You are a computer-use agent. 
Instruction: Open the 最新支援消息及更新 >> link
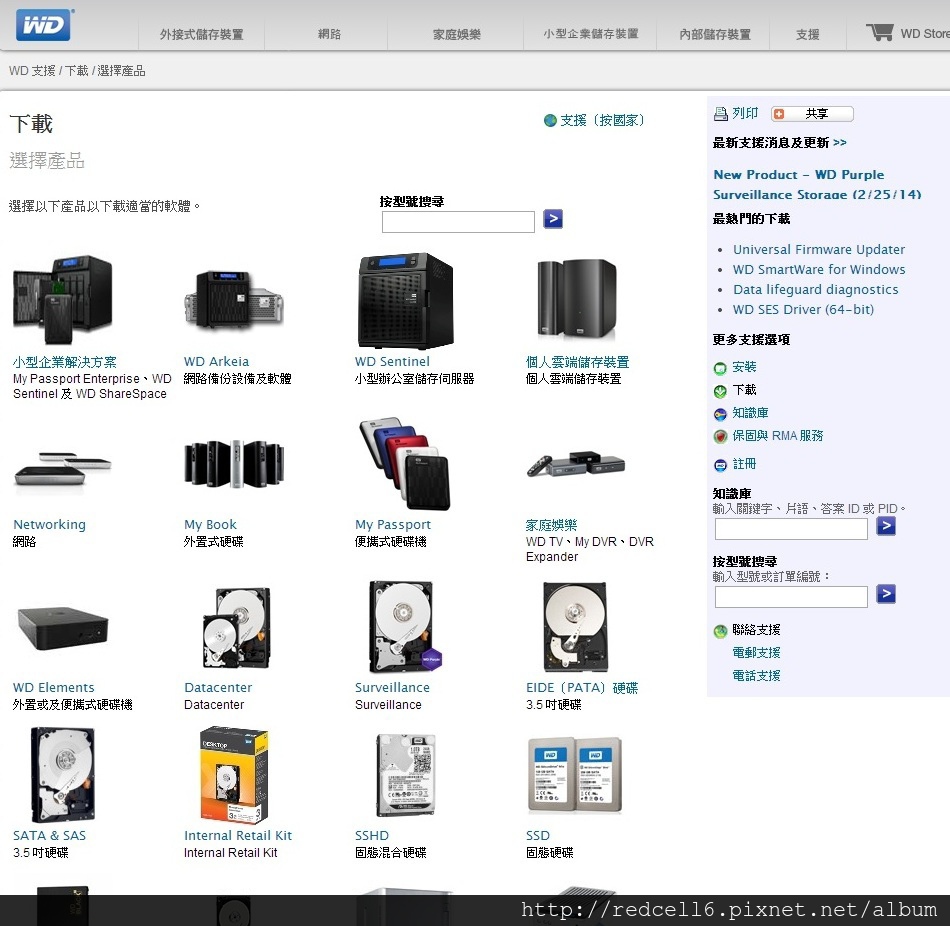coord(779,143)
